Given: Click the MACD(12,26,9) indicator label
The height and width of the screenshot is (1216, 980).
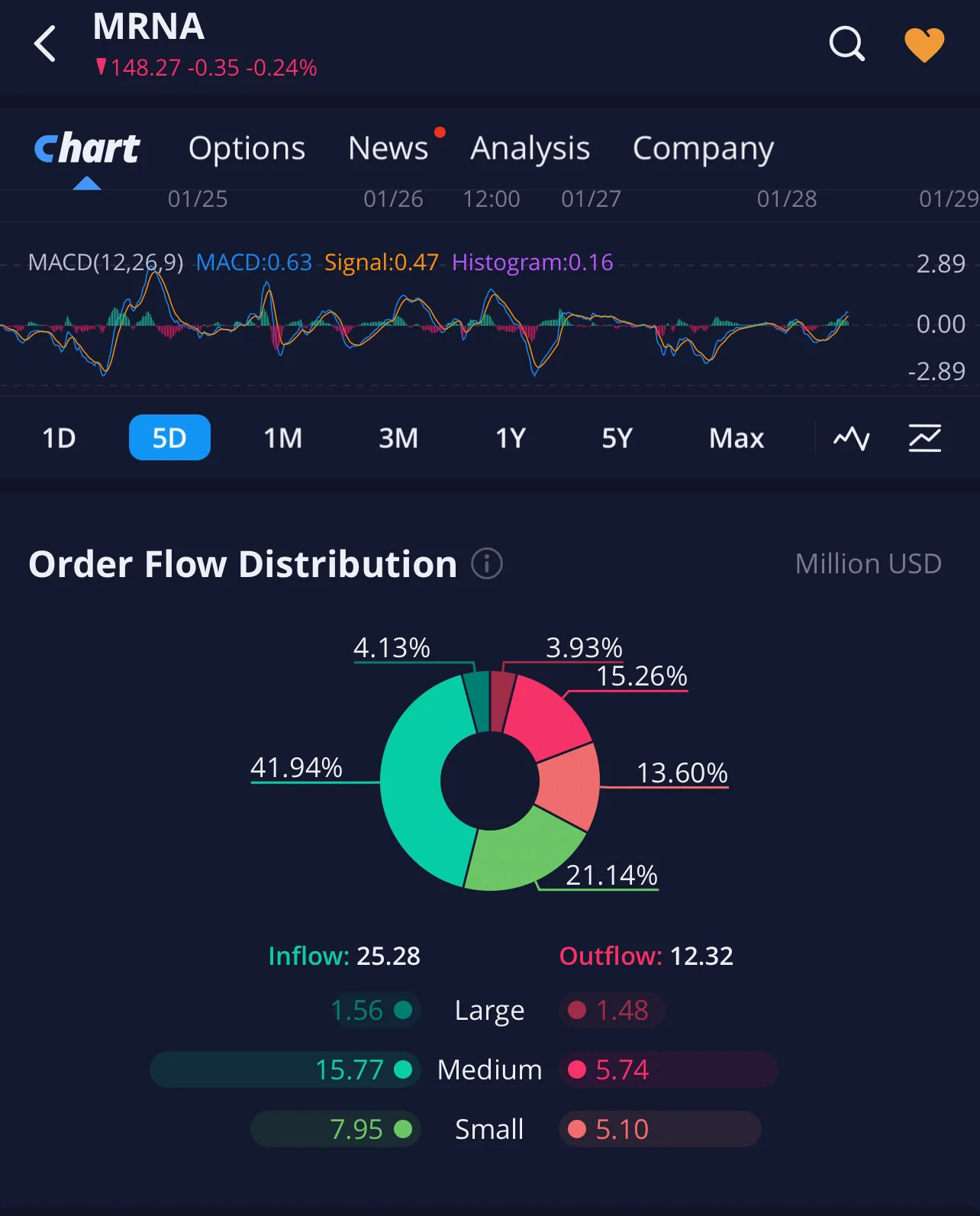Looking at the screenshot, I should coord(105,263).
